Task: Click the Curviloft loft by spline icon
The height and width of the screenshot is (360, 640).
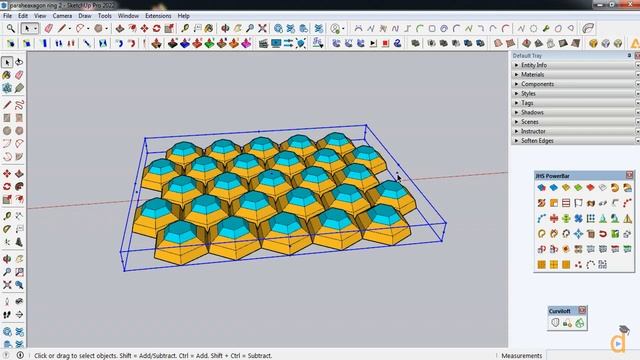Action: [x=555, y=323]
